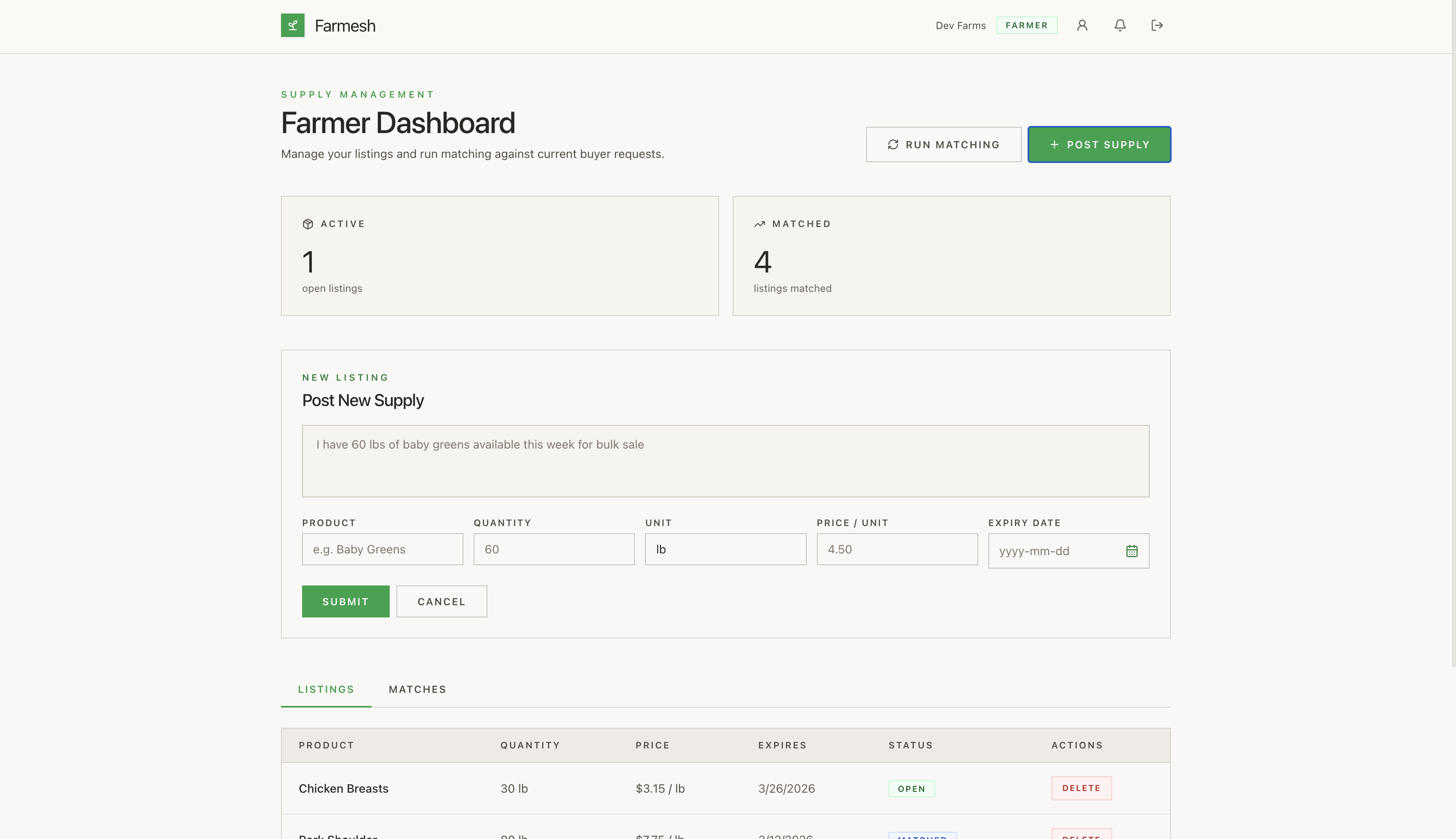This screenshot has height=839, width=1456.
Task: Click the FARMER role badge
Action: point(1026,25)
